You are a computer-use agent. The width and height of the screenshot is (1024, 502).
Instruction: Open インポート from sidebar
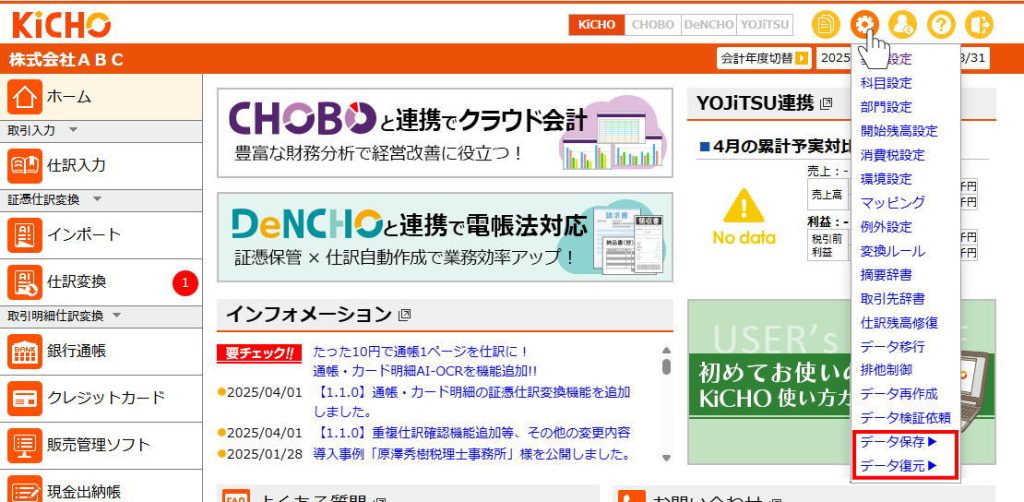pos(101,234)
